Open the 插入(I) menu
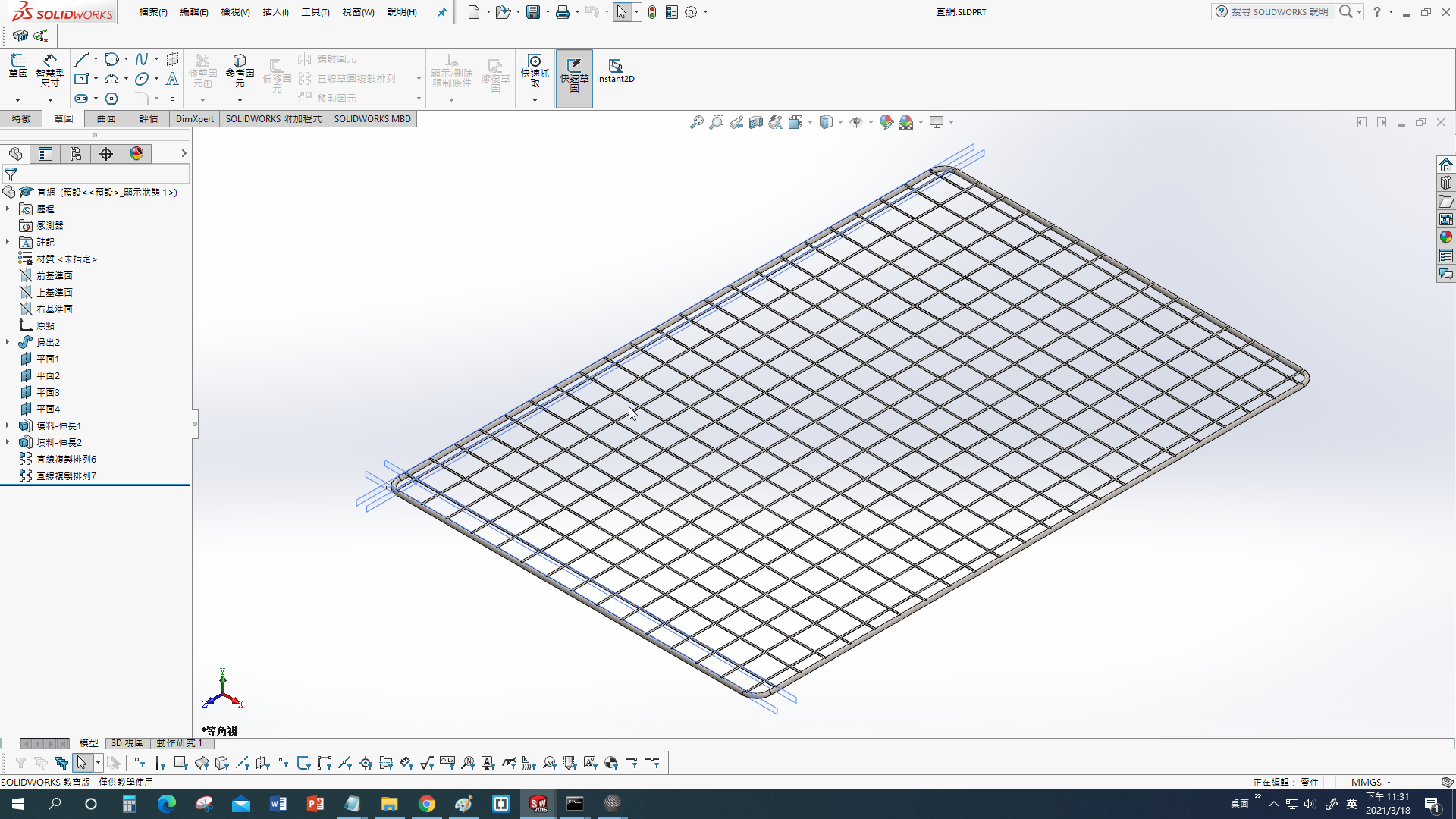Image resolution: width=1456 pixels, height=819 pixels. (x=275, y=12)
